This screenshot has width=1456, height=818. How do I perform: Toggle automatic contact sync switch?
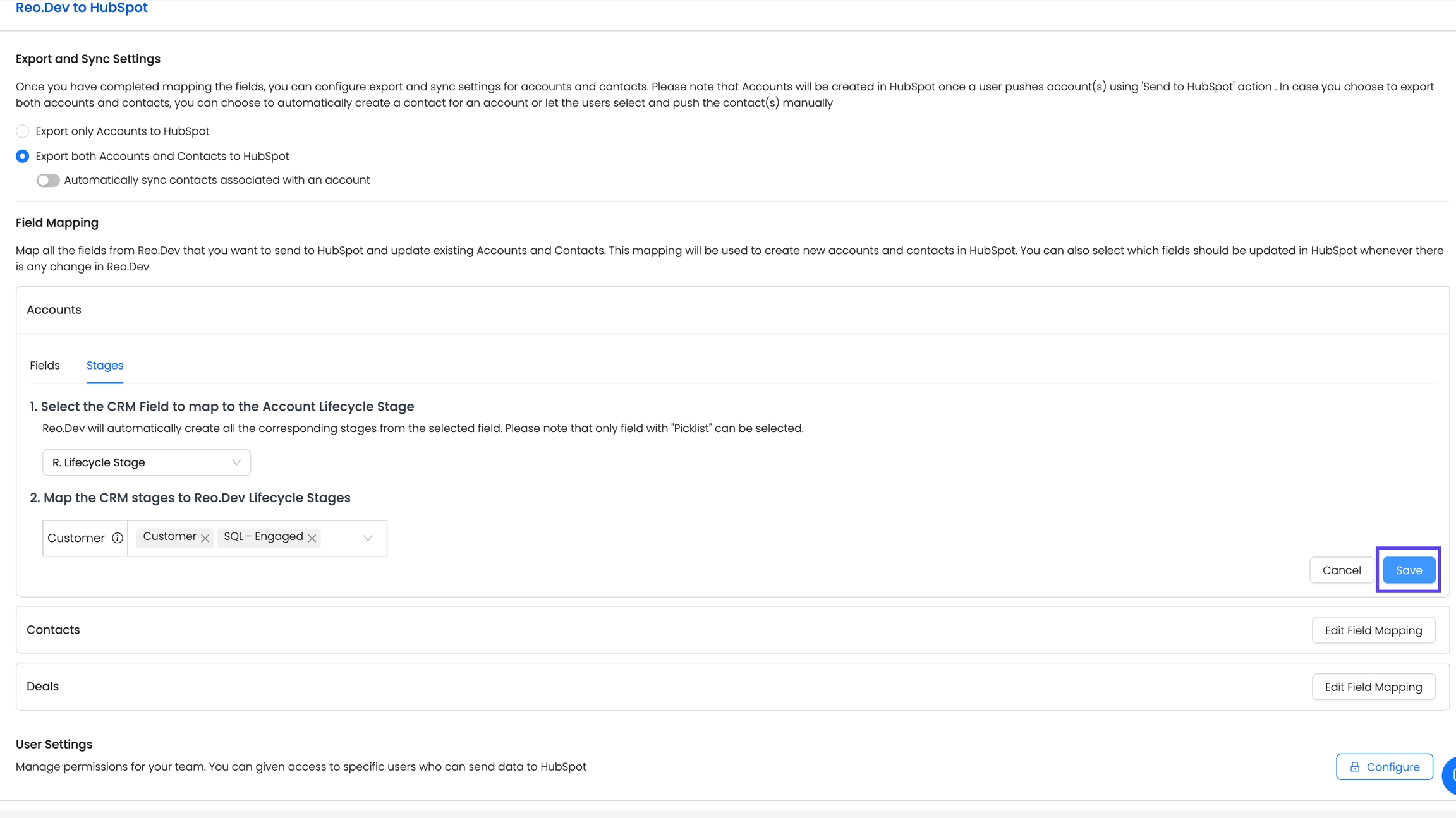48,181
